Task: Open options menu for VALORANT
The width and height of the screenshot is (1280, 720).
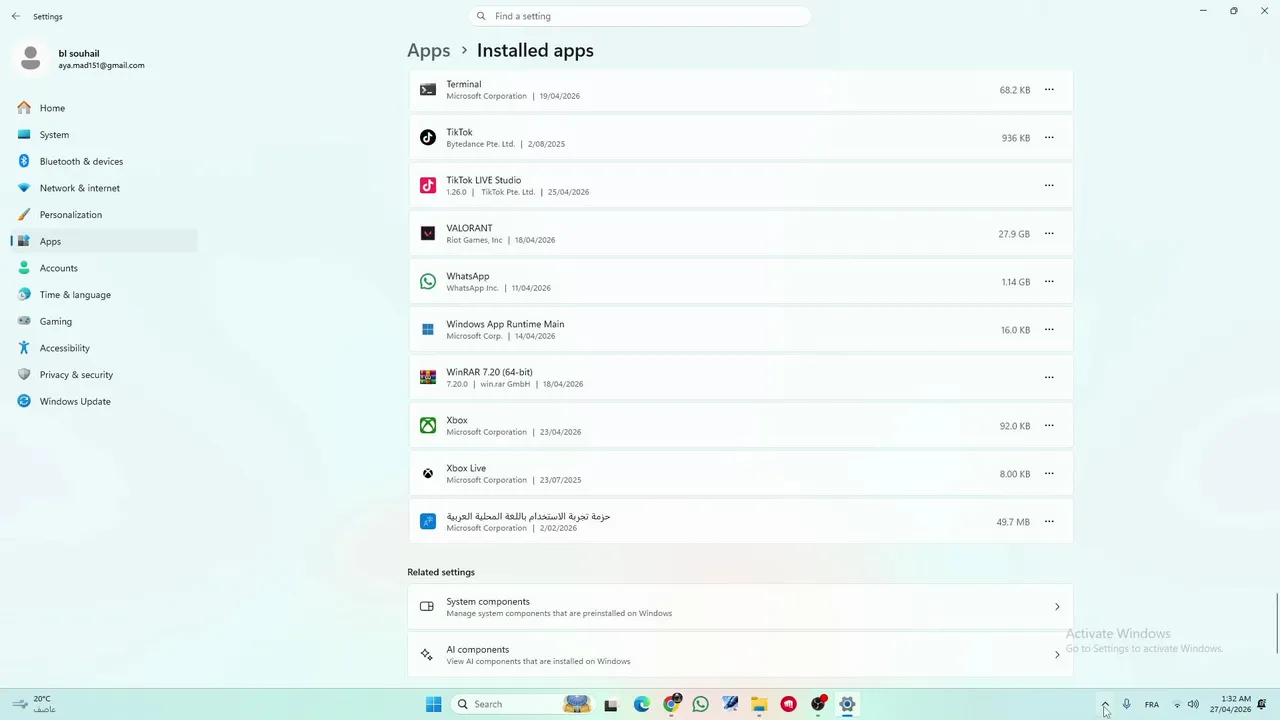Action: (x=1049, y=234)
